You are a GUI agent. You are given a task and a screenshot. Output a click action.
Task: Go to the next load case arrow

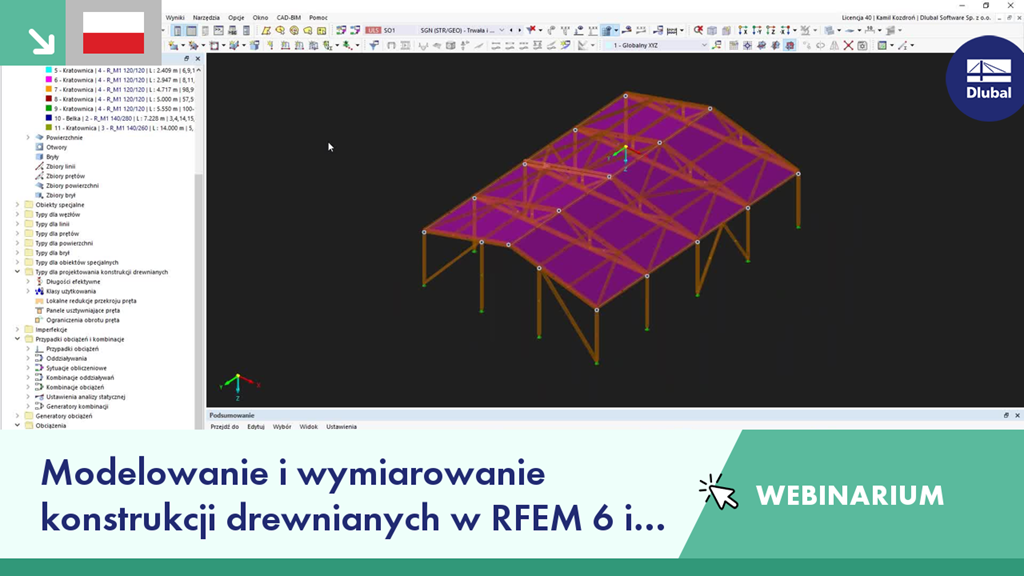click(x=520, y=30)
